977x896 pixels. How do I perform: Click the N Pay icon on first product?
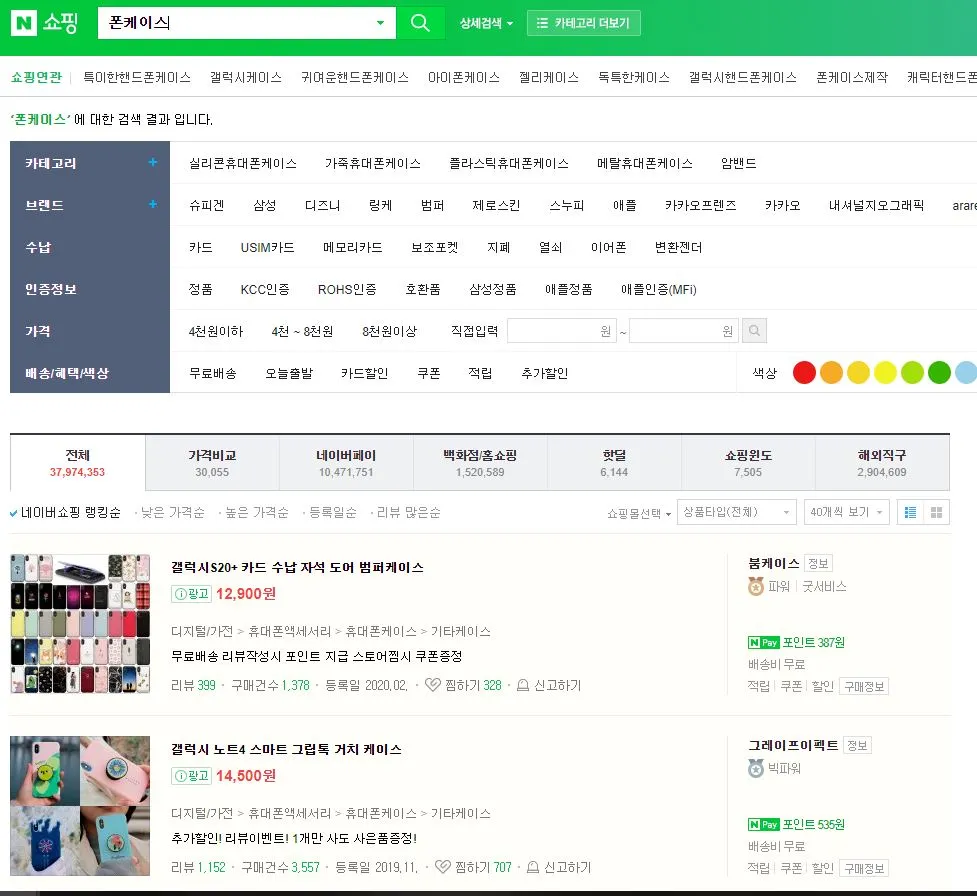763,641
